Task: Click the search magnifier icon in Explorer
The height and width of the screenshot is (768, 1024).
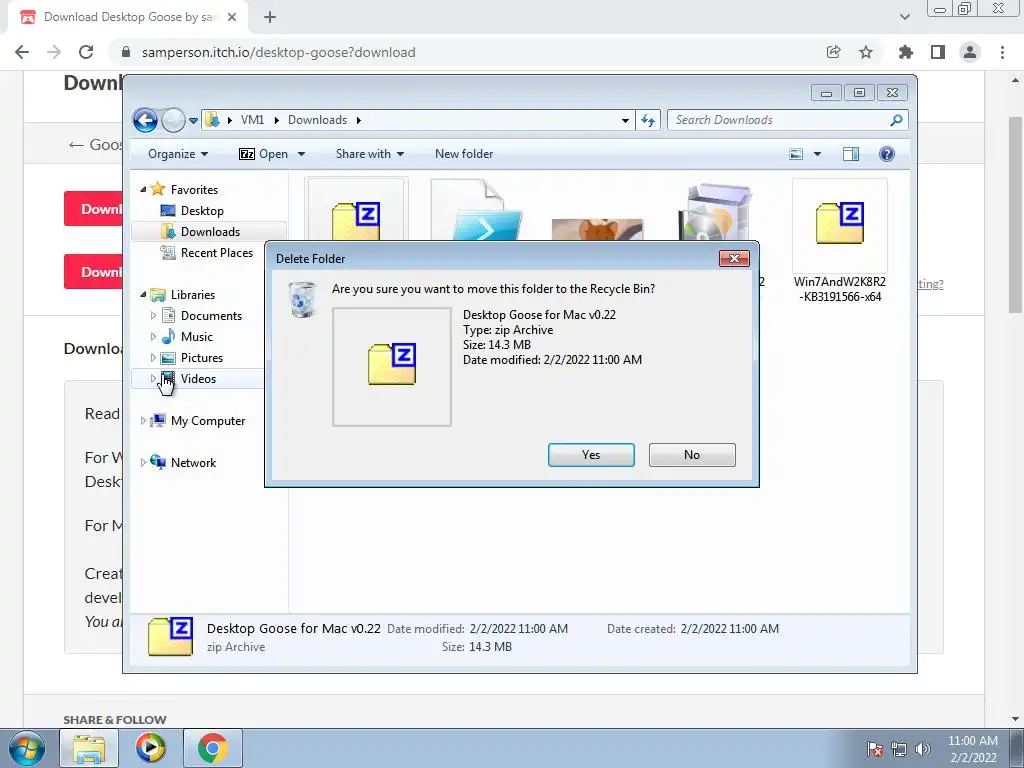Action: (897, 120)
